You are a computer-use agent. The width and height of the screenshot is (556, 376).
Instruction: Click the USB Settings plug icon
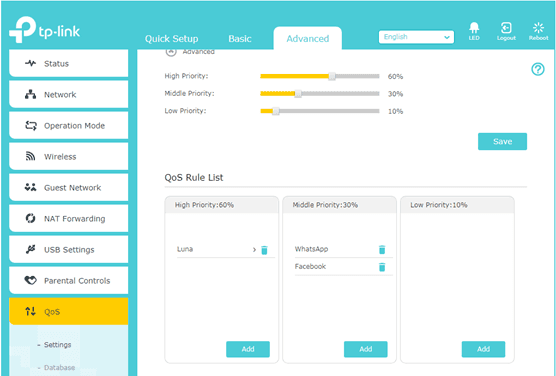click(x=30, y=249)
